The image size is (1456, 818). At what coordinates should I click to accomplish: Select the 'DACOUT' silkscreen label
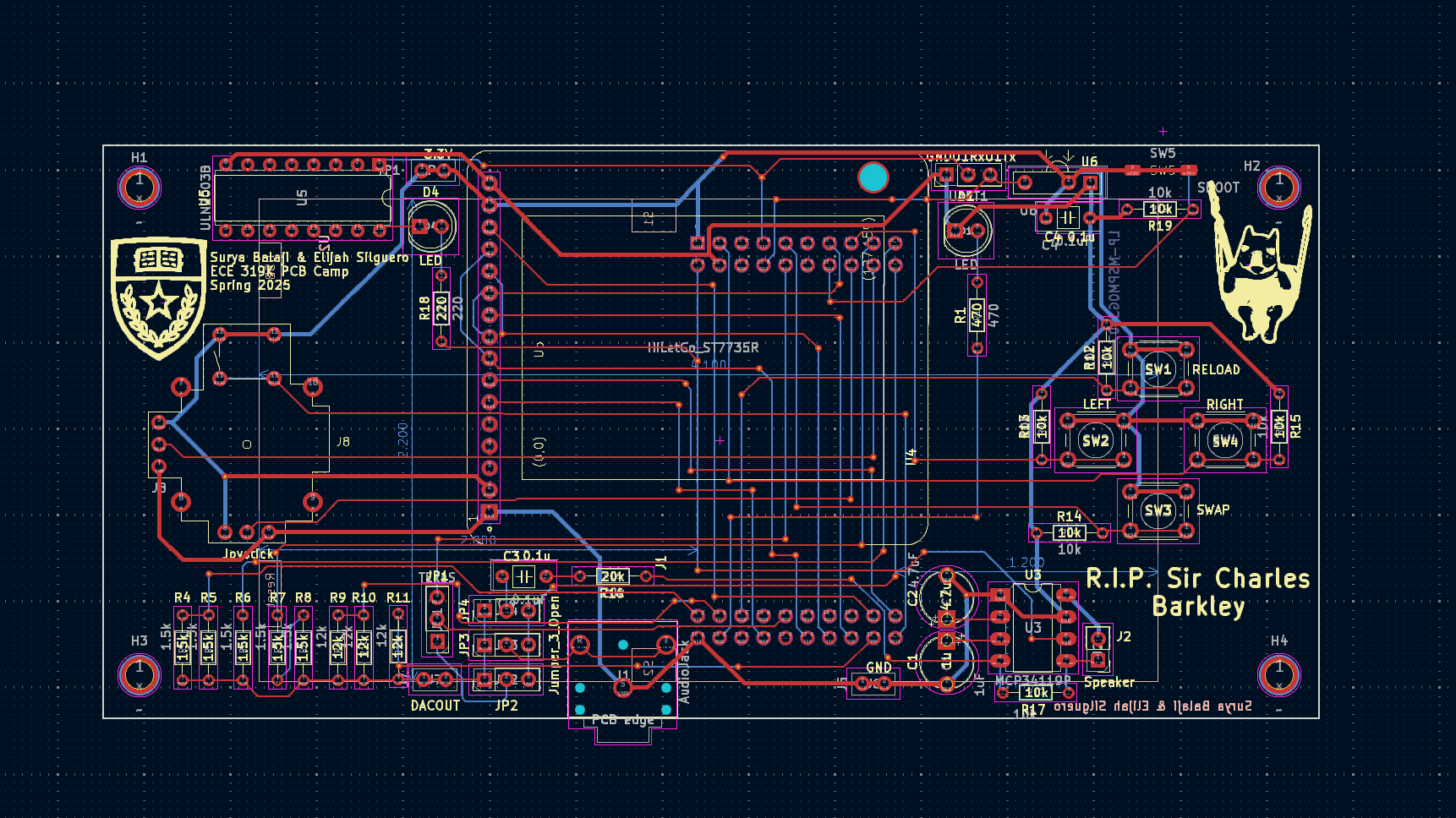[x=435, y=706]
